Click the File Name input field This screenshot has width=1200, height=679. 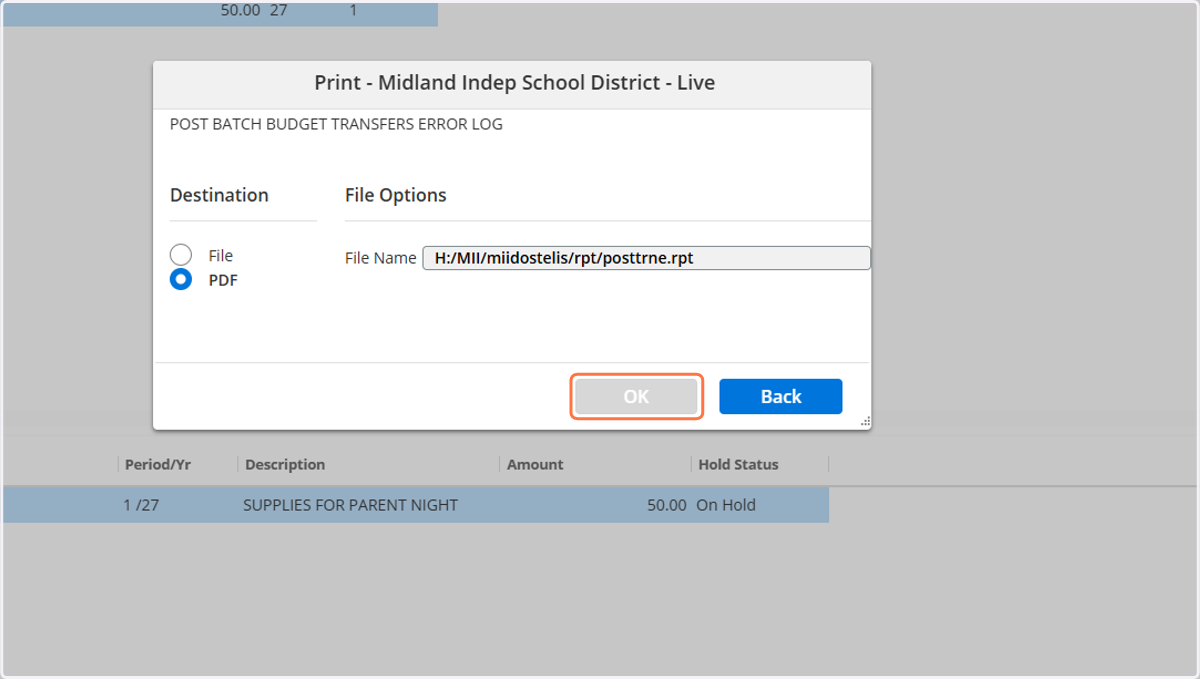pyautogui.click(x=646, y=258)
